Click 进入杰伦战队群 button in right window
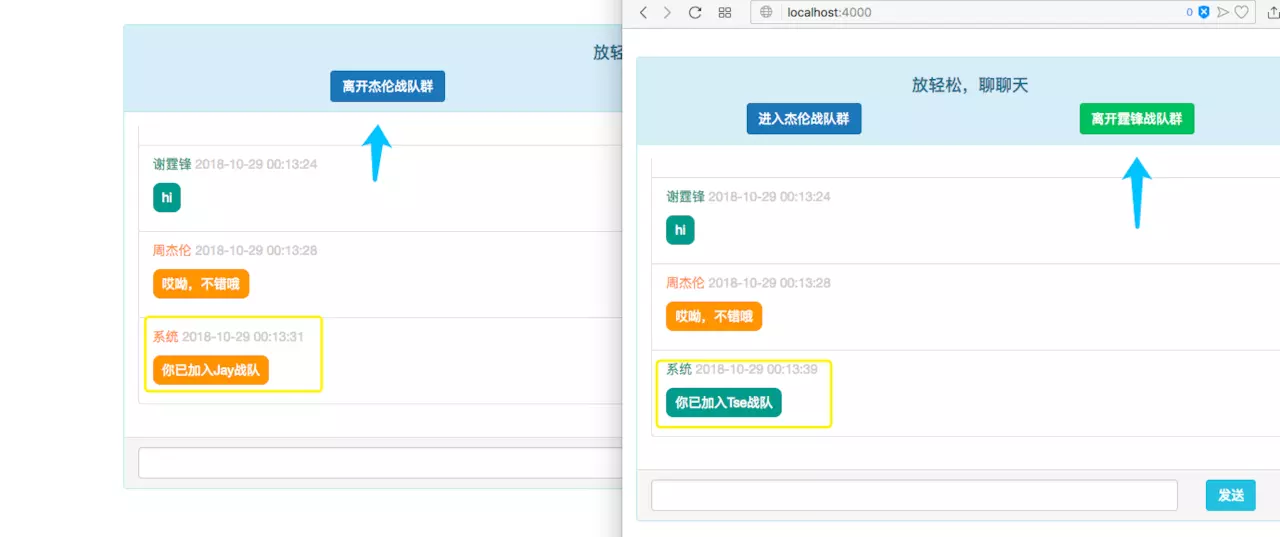Screen dimensions: 1280x537 pos(804,118)
